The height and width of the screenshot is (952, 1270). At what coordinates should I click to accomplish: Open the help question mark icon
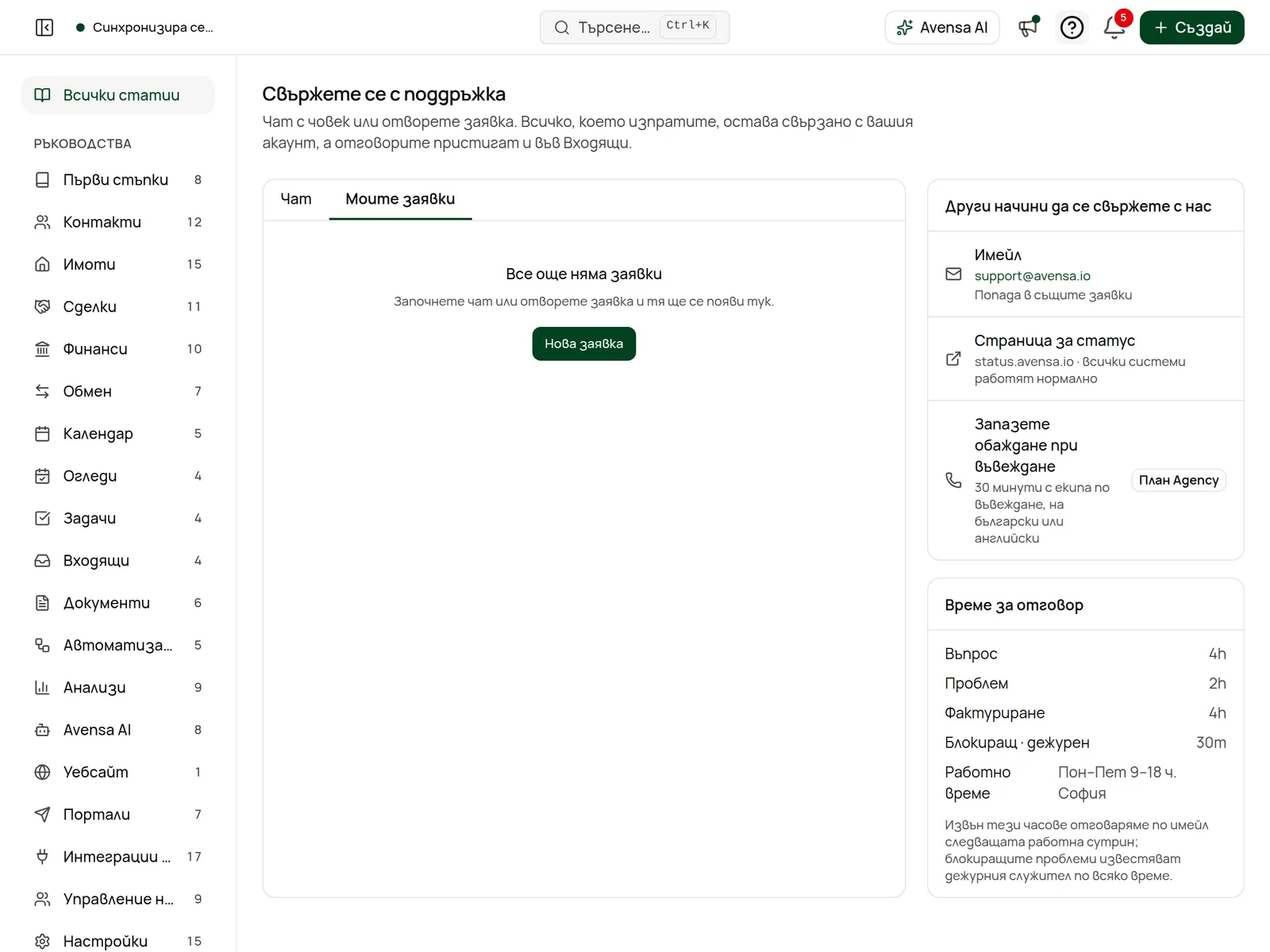[1072, 28]
